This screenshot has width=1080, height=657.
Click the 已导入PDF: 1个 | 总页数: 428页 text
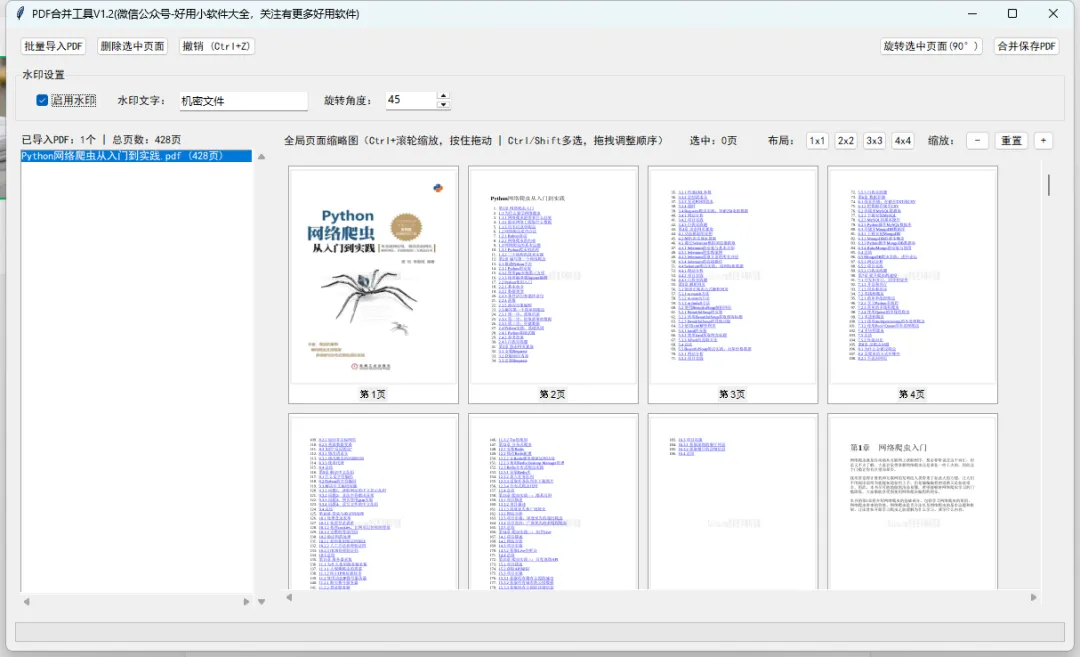point(101,139)
